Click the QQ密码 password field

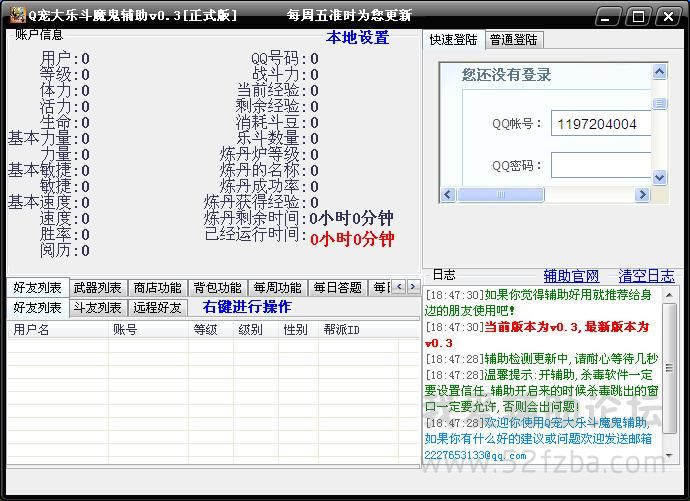pos(601,165)
